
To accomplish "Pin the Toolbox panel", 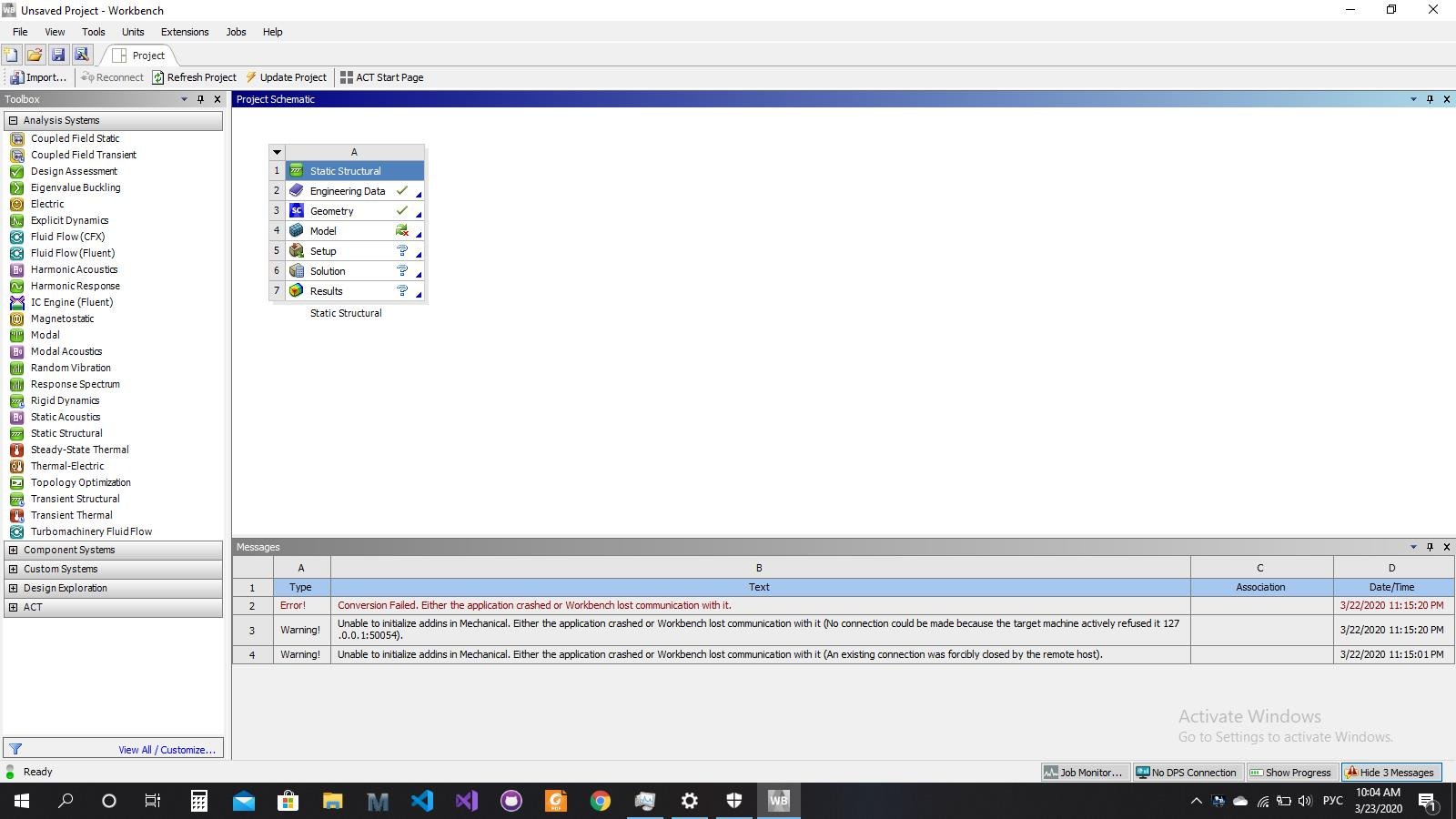I will point(200,99).
